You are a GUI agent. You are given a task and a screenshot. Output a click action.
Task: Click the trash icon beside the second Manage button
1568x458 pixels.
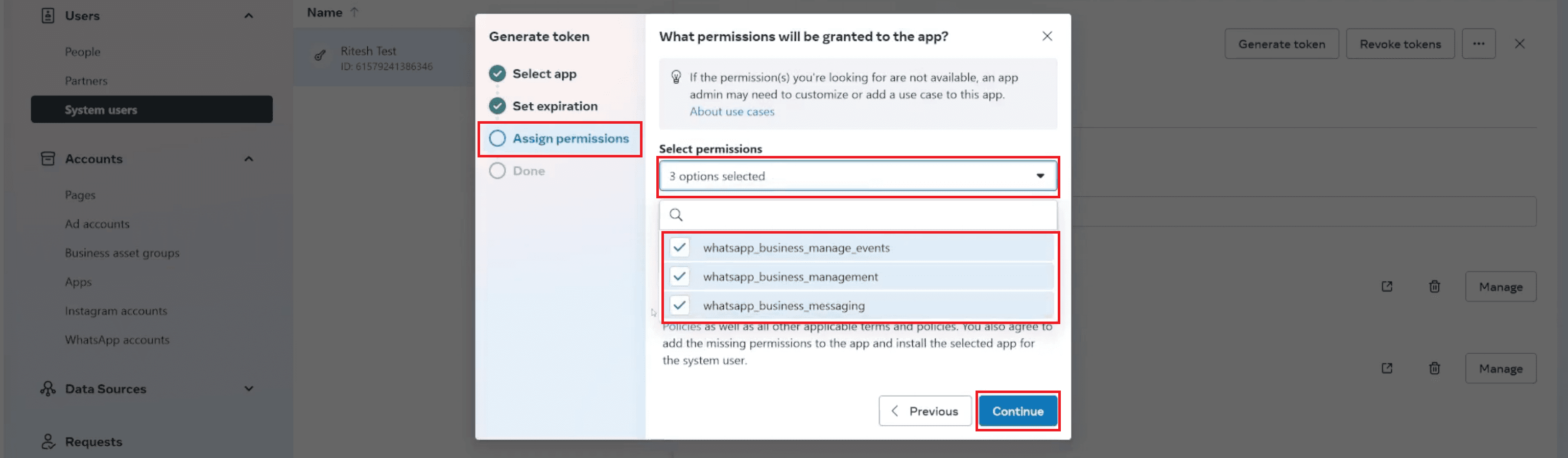[x=1434, y=368]
